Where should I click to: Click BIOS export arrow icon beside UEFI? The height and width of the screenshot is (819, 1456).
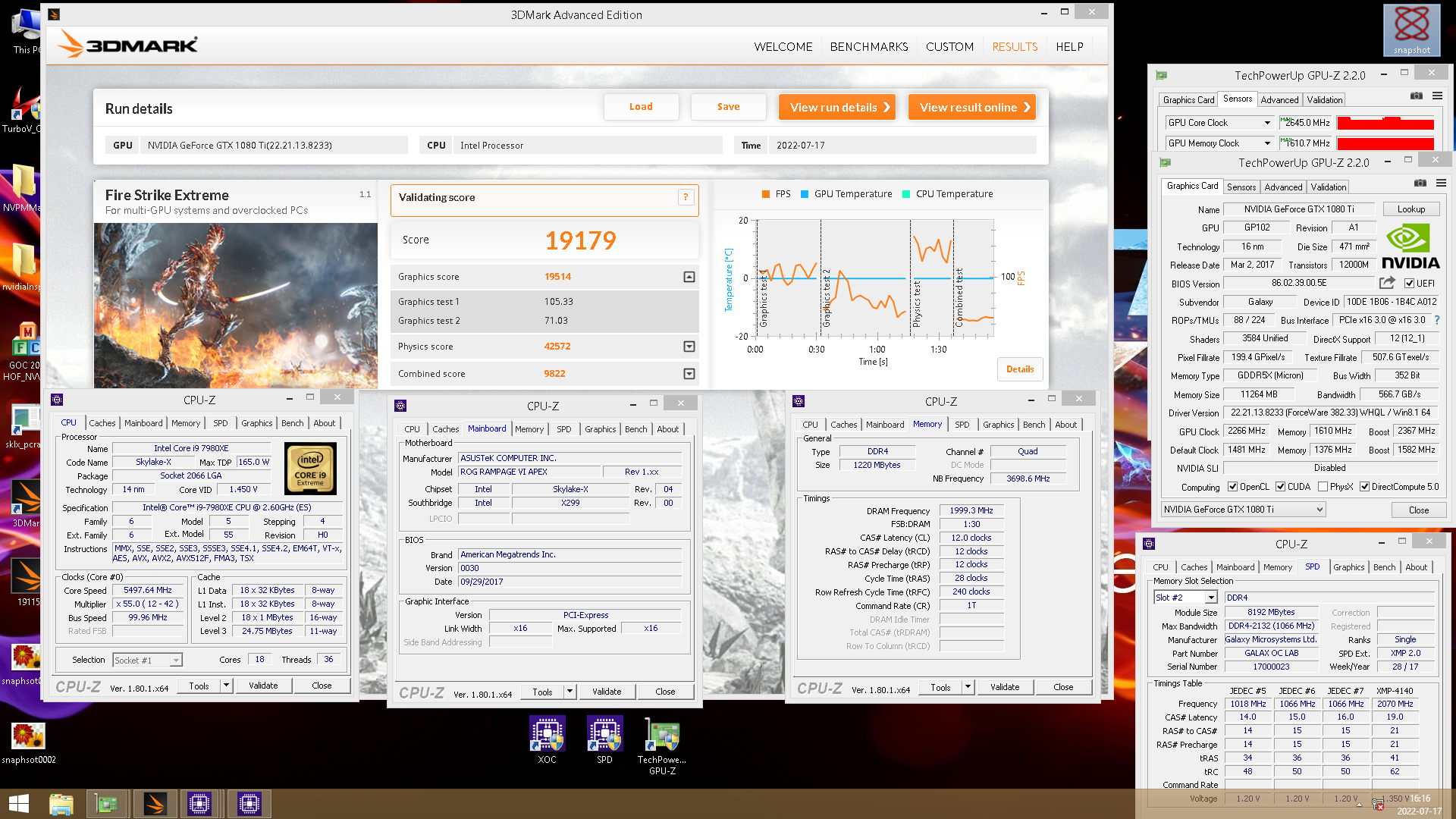1387,283
